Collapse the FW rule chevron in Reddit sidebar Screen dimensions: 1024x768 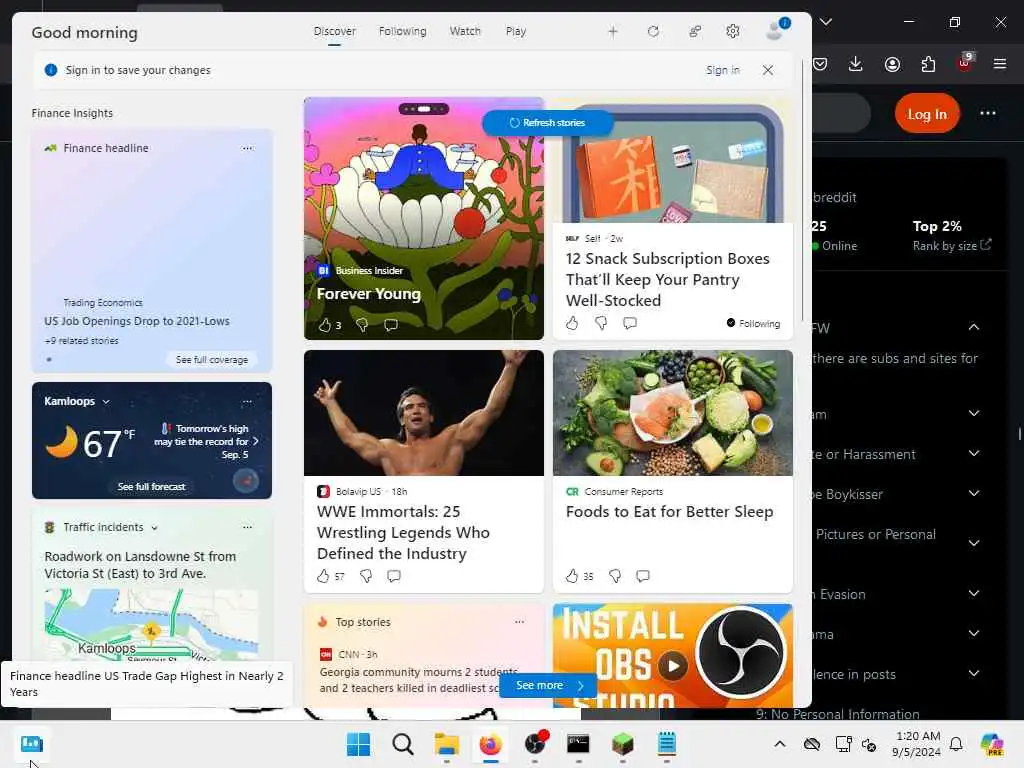(x=974, y=327)
